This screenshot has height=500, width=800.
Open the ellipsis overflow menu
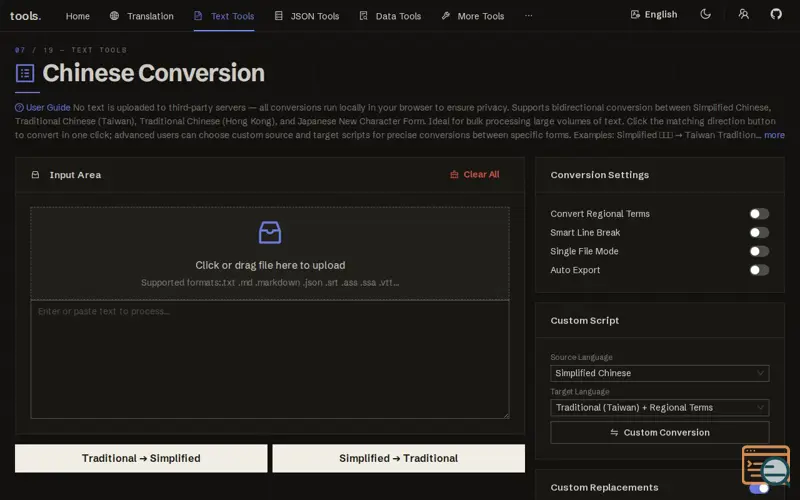tap(529, 16)
